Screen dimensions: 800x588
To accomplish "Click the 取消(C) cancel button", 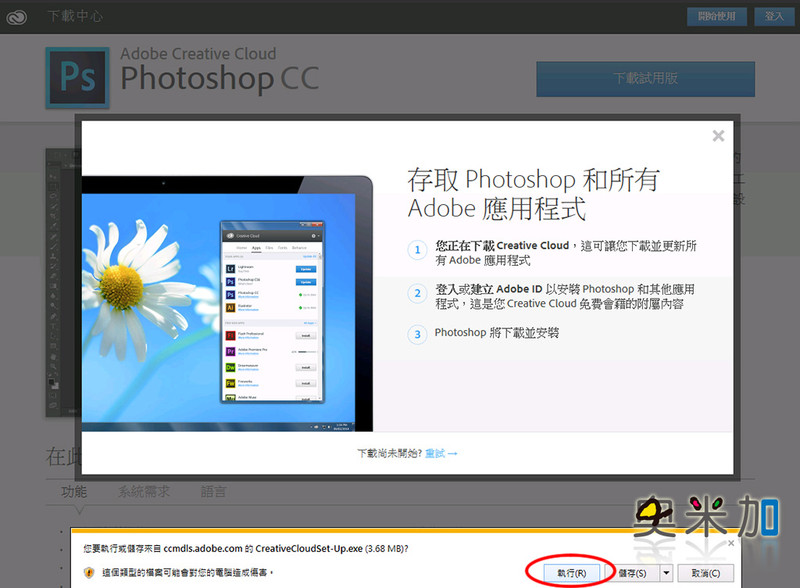I will click(x=706, y=573).
